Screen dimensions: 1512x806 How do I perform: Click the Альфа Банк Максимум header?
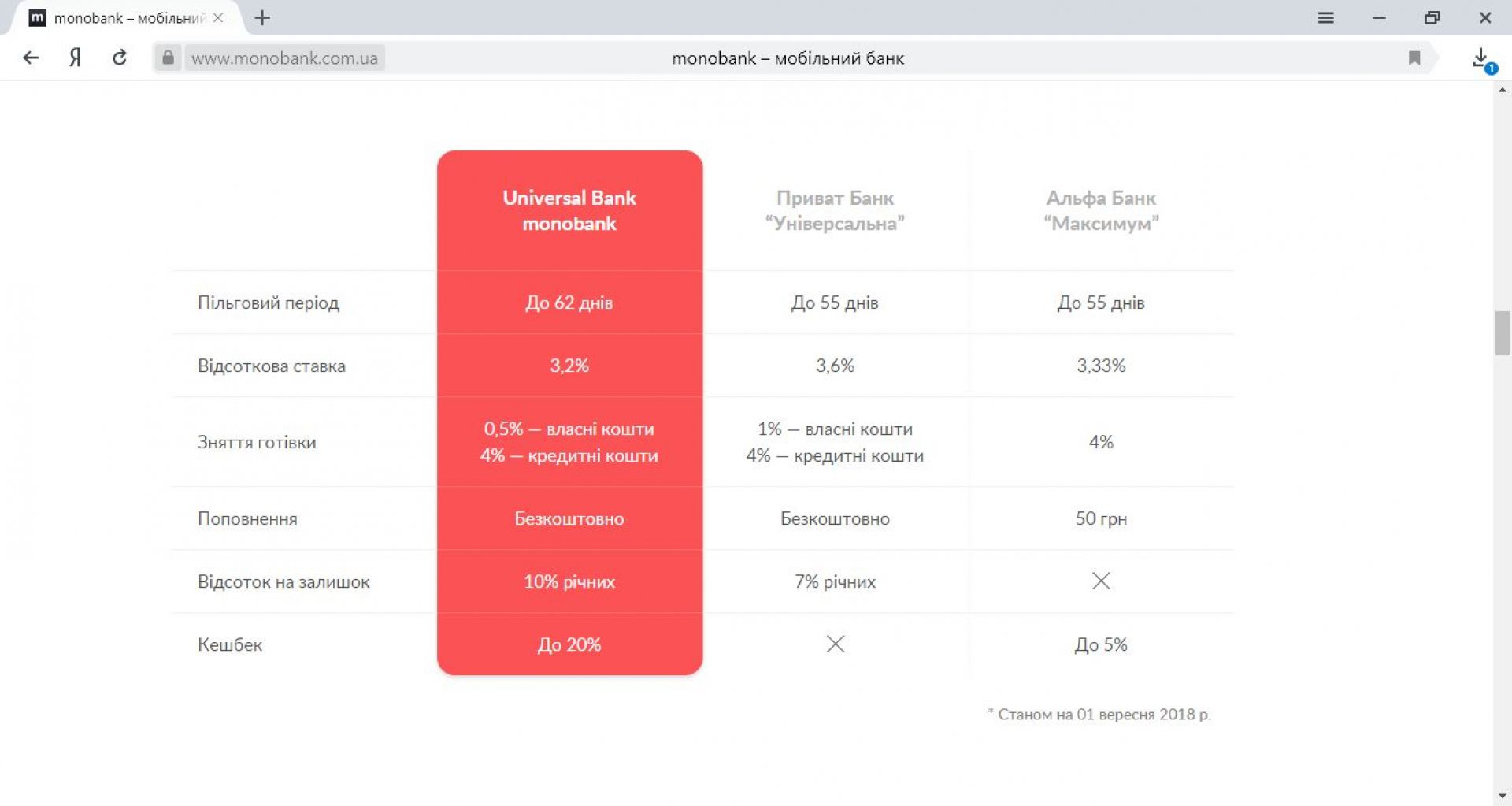click(x=1101, y=210)
